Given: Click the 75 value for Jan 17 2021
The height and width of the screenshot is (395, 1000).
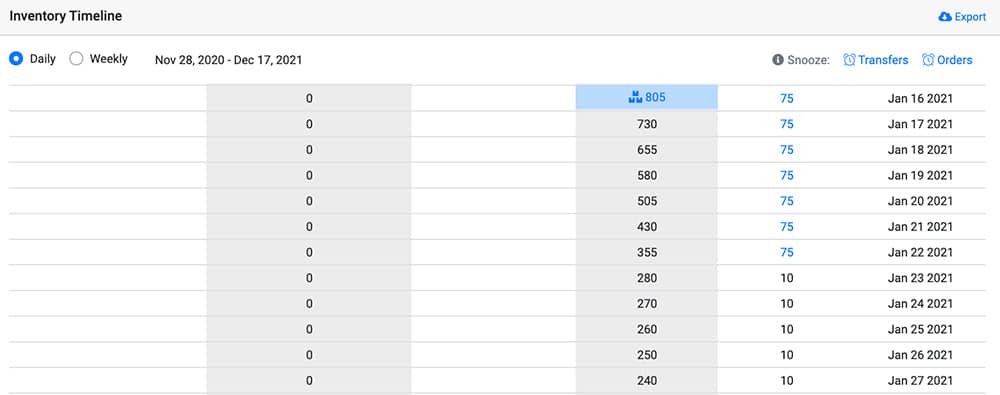Looking at the screenshot, I should pos(786,124).
